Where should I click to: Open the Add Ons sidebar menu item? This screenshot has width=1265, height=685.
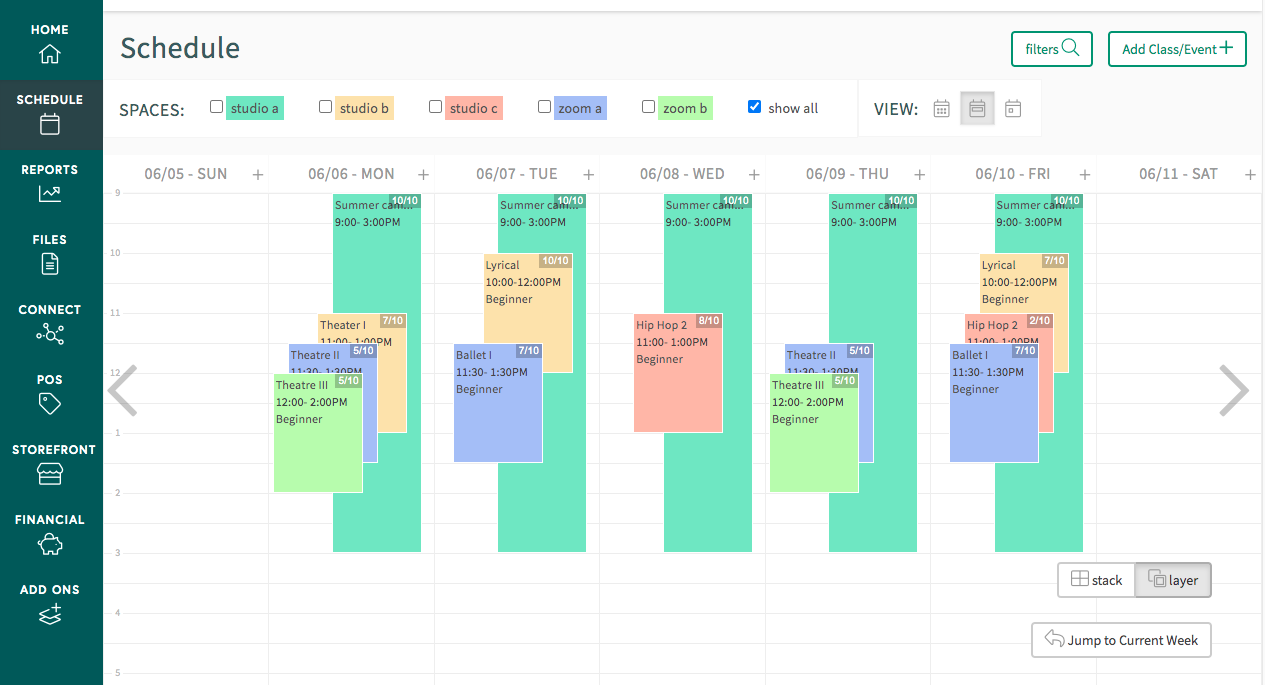coord(51,603)
